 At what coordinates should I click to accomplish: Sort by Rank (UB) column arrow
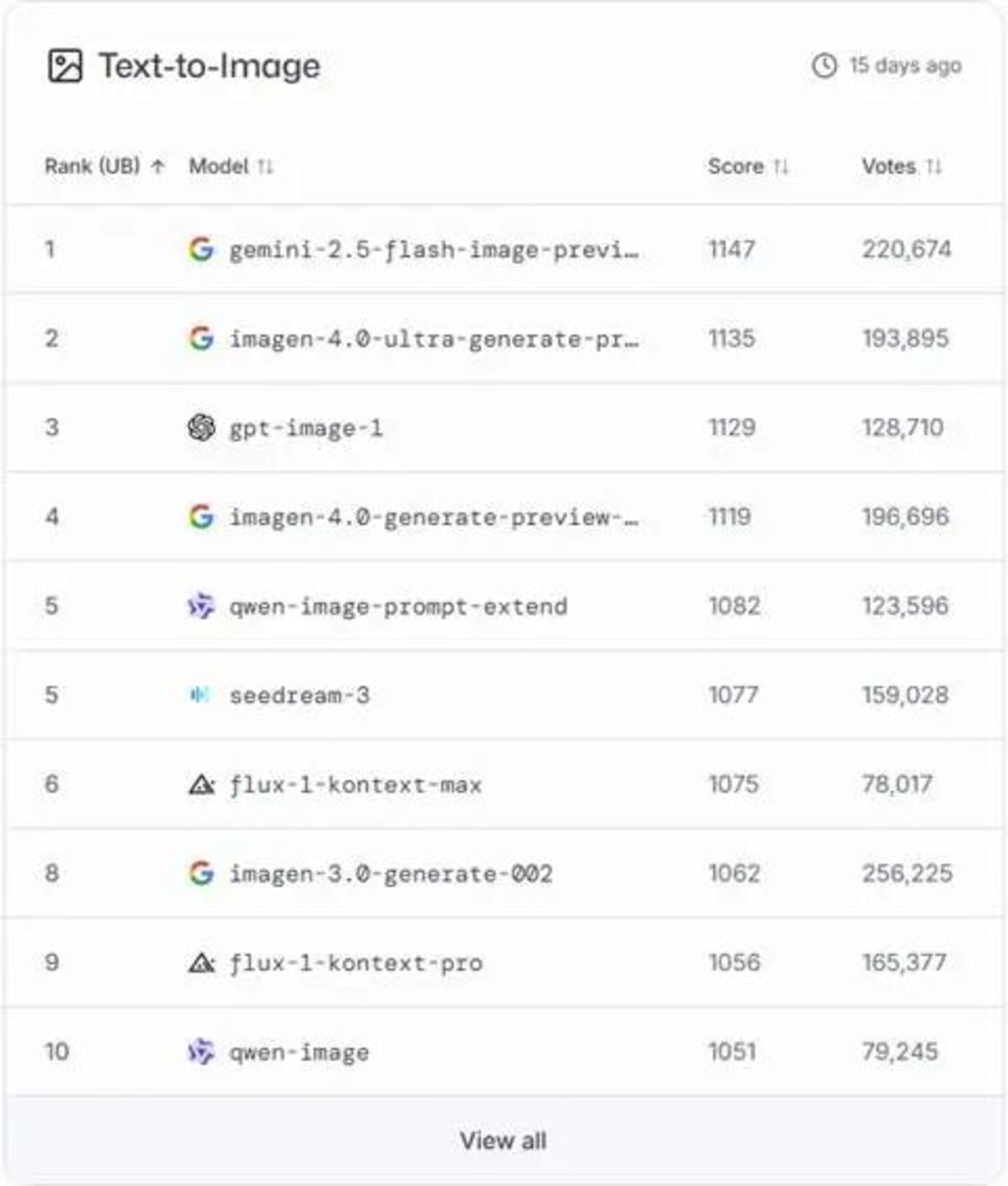[158, 167]
